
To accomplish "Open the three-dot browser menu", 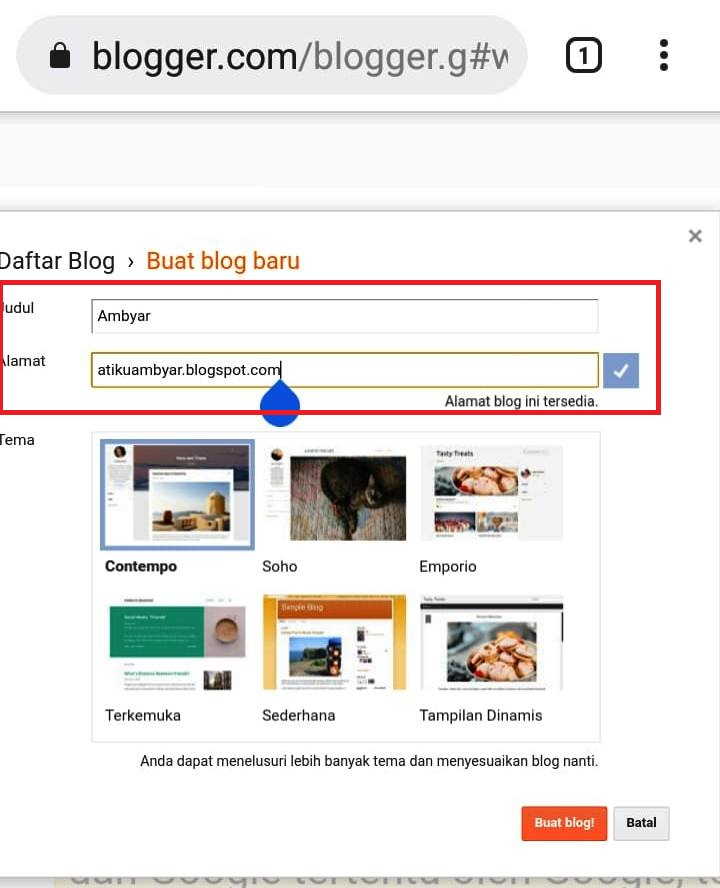I will 664,56.
